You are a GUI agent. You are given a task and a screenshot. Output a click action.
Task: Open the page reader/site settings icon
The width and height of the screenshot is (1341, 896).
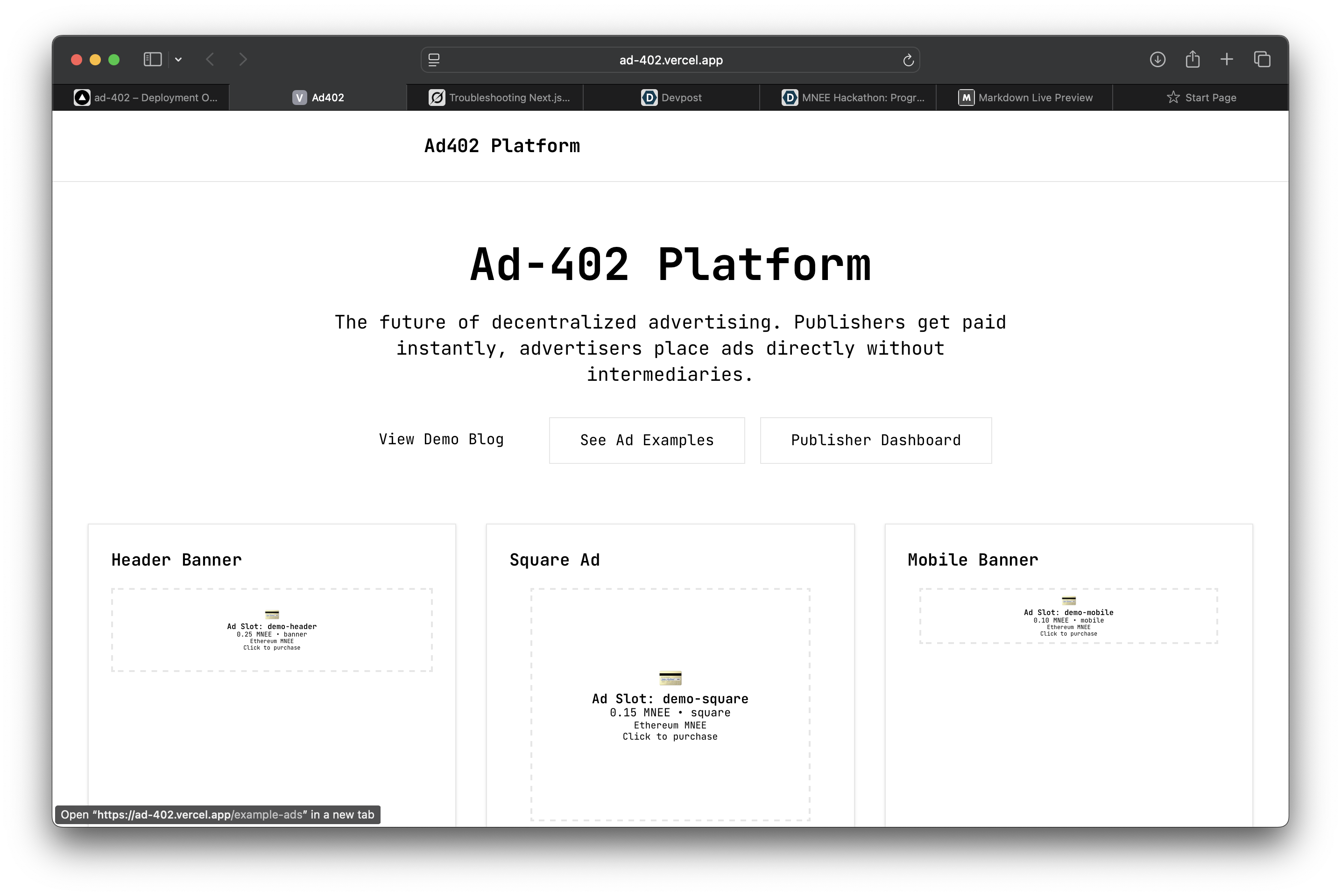[x=434, y=60]
